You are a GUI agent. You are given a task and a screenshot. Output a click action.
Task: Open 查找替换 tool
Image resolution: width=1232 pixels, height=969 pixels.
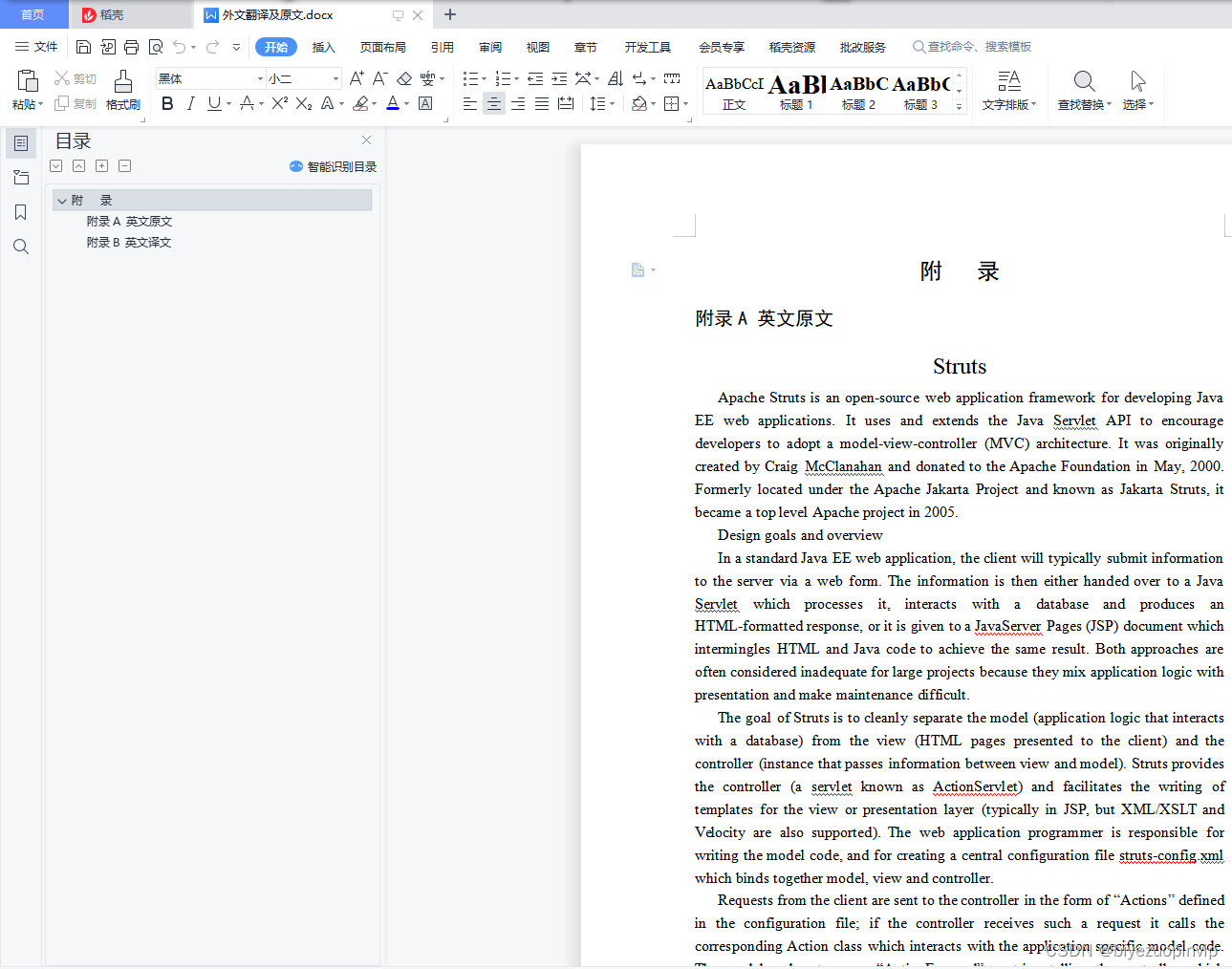[x=1085, y=90]
